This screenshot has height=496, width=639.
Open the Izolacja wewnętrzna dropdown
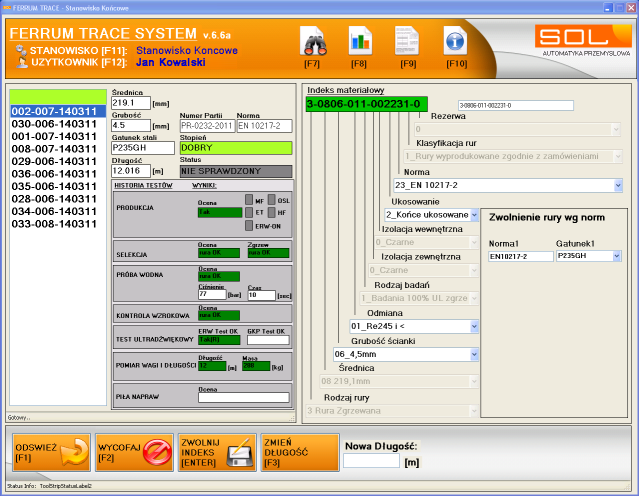click(x=426, y=242)
